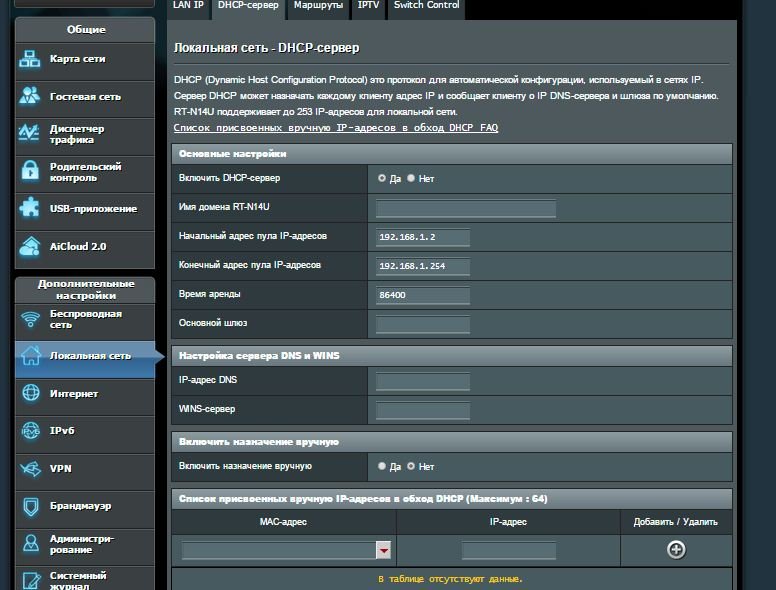
Task: Select Да for Включить DHCP-сервер
Action: [x=382, y=178]
